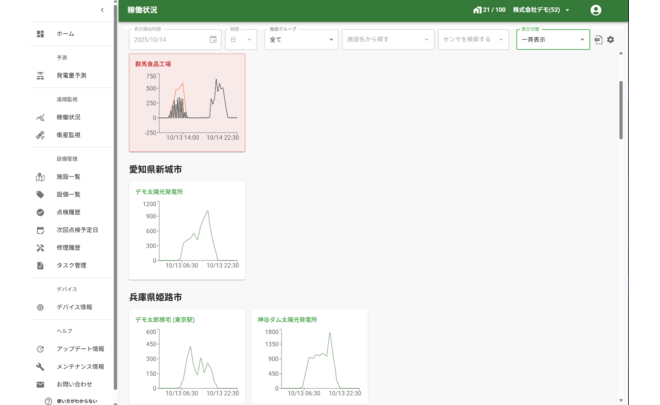Collapse the sidebar with the chevron arrow

[102, 10]
